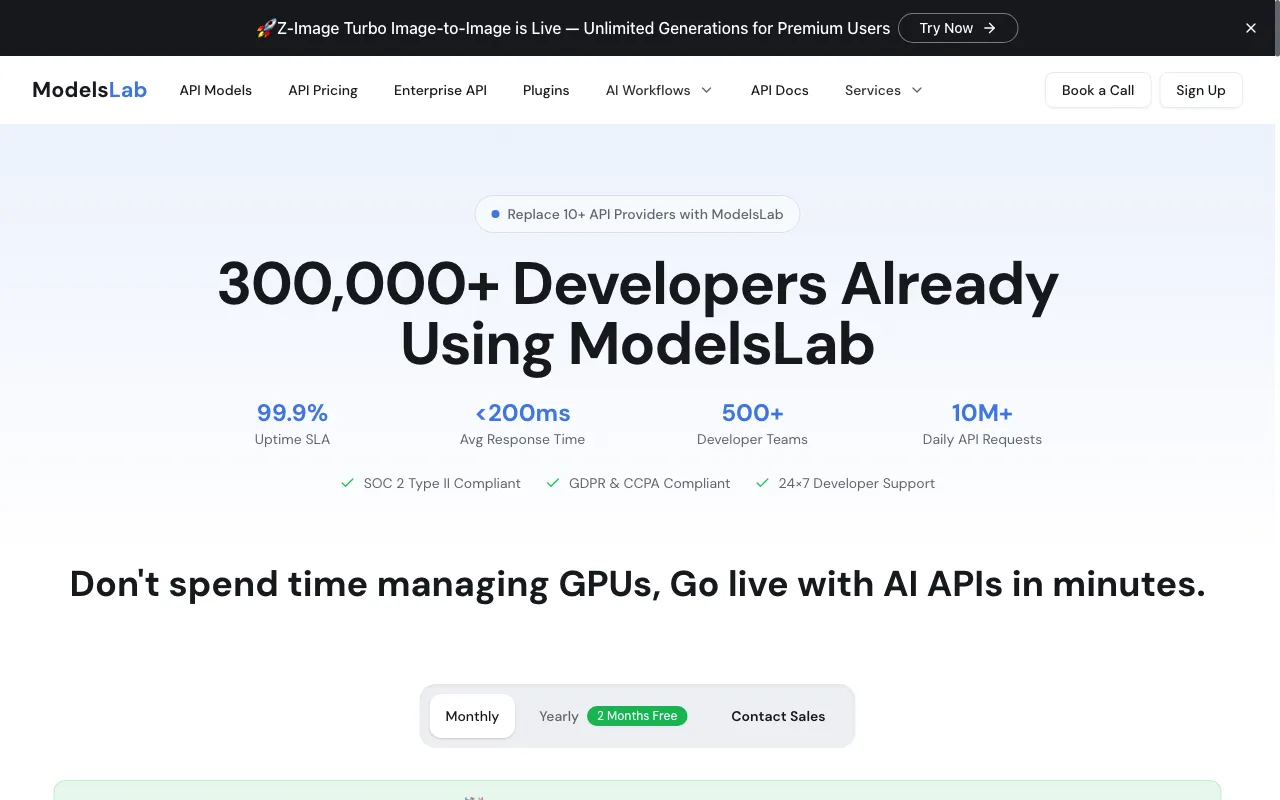Click the Sign Up button
Viewport: 1280px width, 800px height.
point(1201,90)
